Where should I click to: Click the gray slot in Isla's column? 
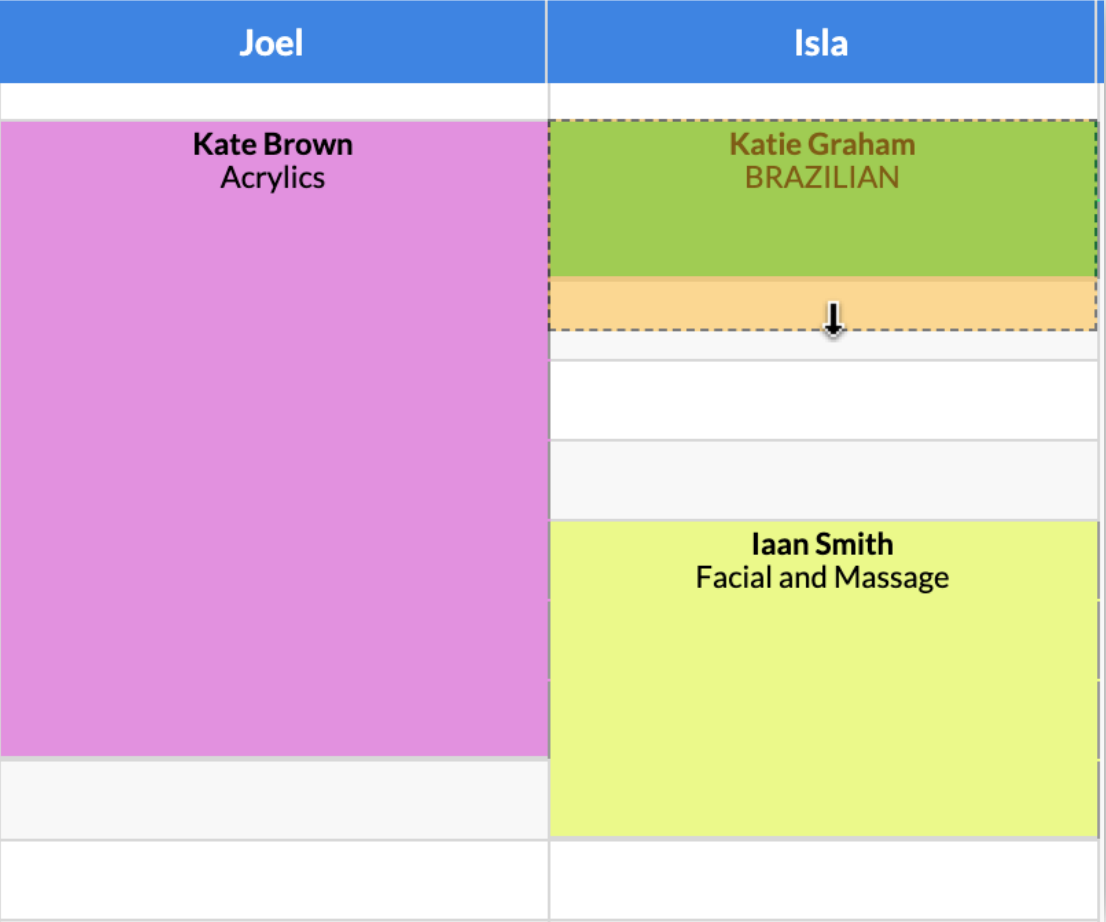pos(820,478)
